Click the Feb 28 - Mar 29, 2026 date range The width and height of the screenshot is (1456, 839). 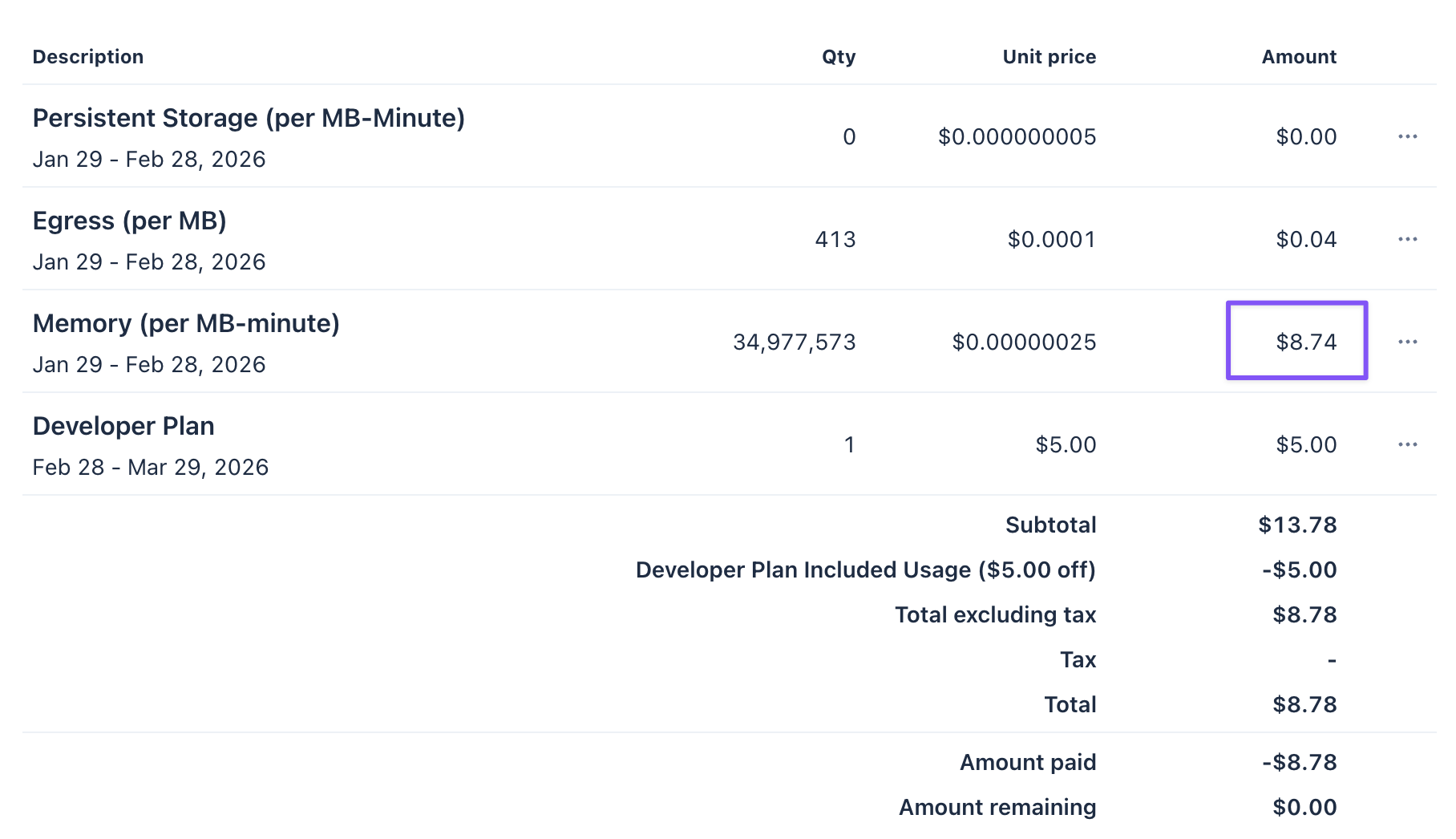pyautogui.click(x=151, y=468)
